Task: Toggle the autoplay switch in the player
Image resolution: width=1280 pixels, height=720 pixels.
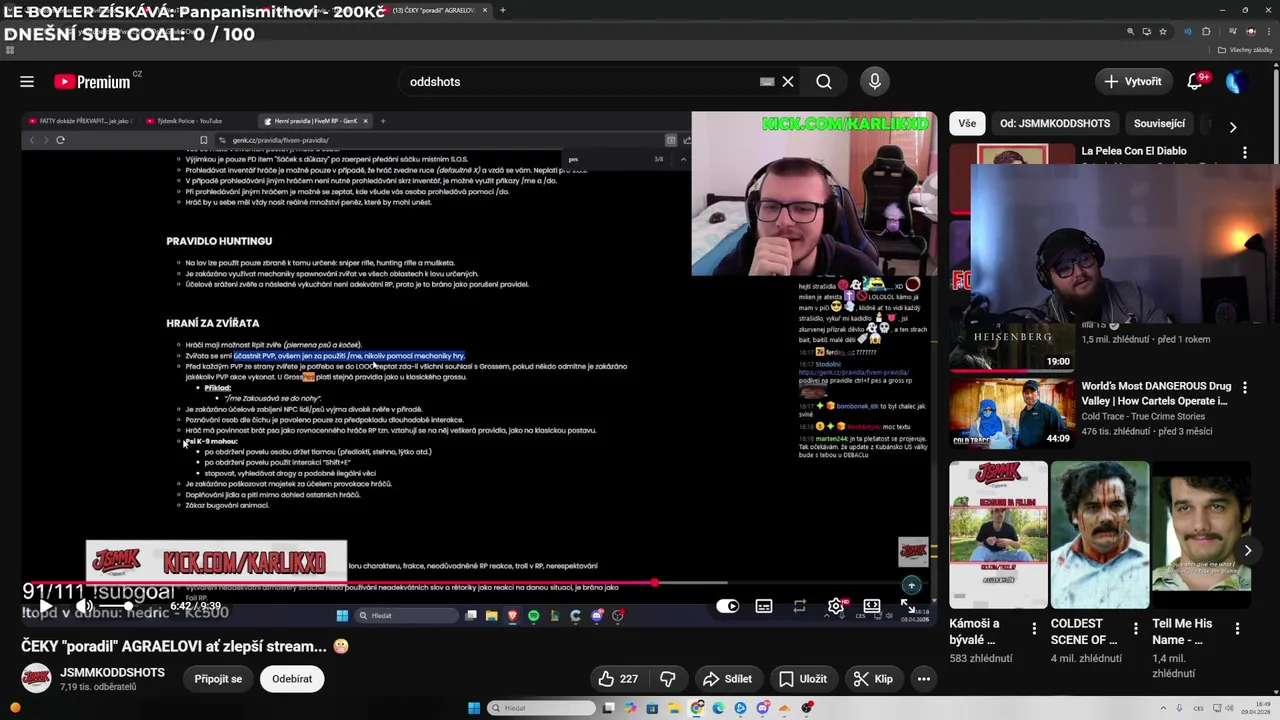Action: coord(727,606)
